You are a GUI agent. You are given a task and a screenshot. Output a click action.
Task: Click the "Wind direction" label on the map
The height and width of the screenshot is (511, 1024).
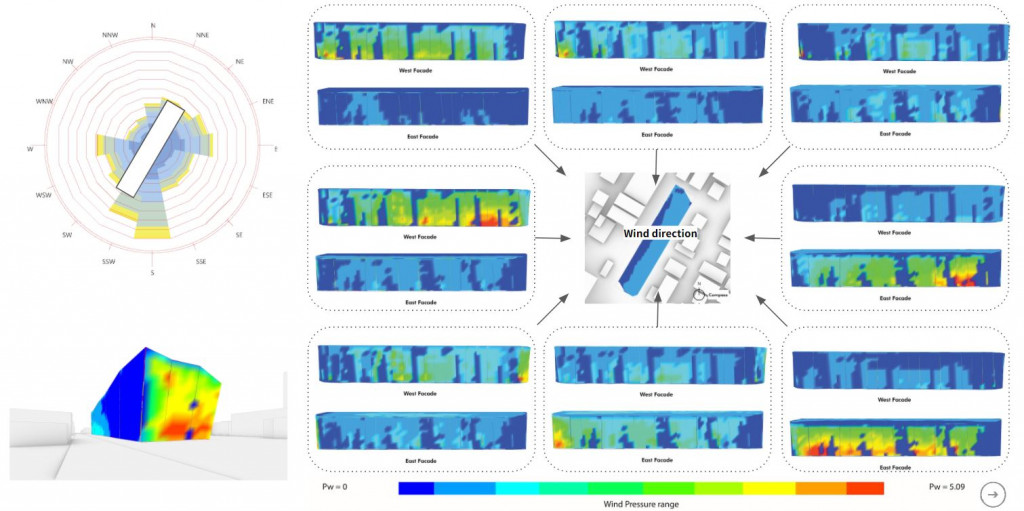(x=660, y=233)
